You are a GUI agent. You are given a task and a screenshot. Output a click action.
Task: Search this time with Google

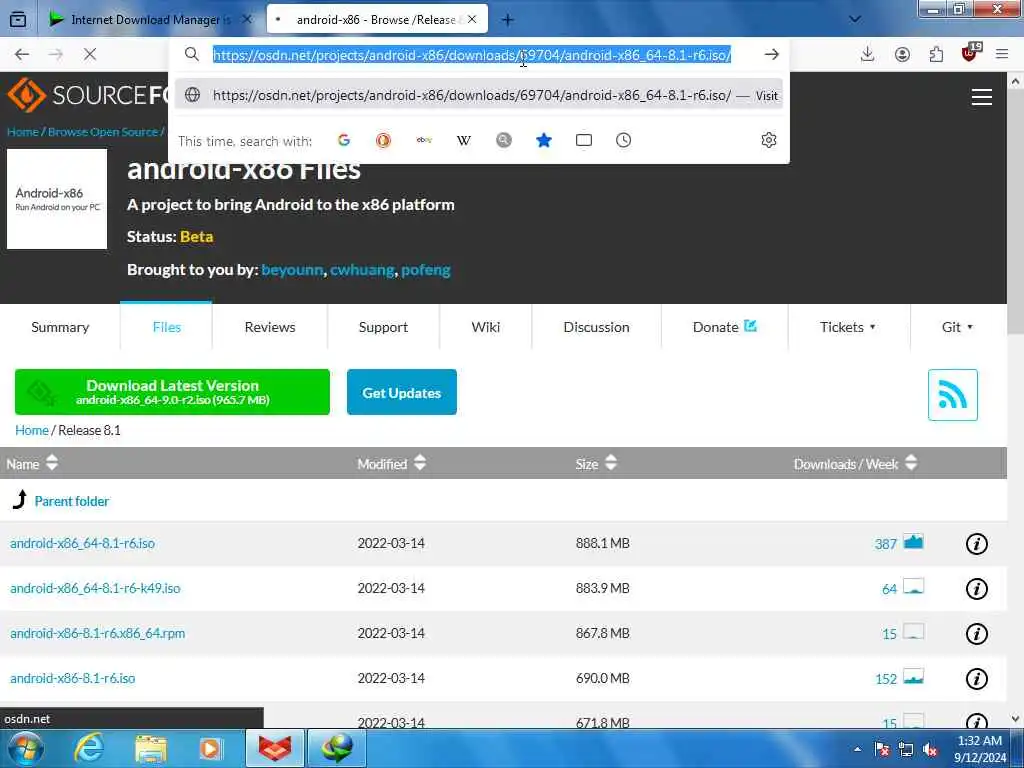tap(344, 140)
